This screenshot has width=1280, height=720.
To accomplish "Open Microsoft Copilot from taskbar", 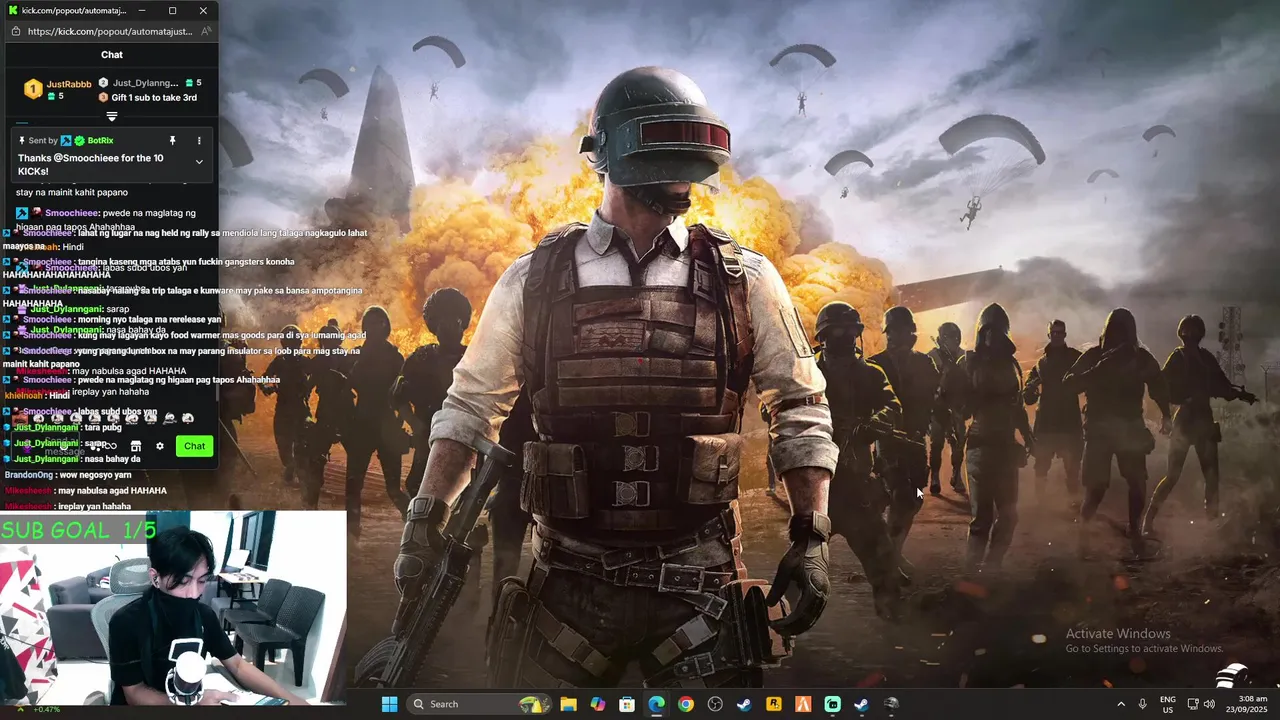I will tap(598, 704).
